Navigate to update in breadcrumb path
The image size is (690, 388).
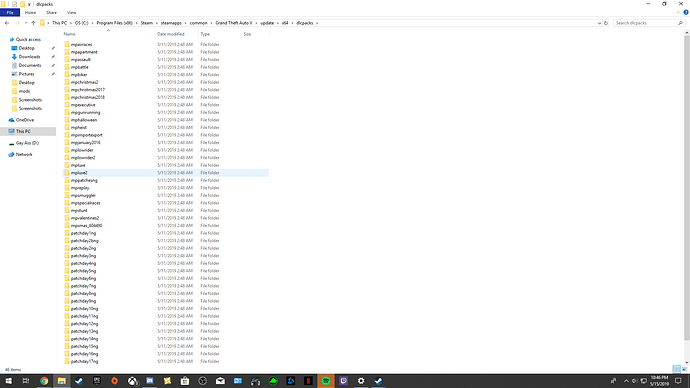tap(267, 23)
